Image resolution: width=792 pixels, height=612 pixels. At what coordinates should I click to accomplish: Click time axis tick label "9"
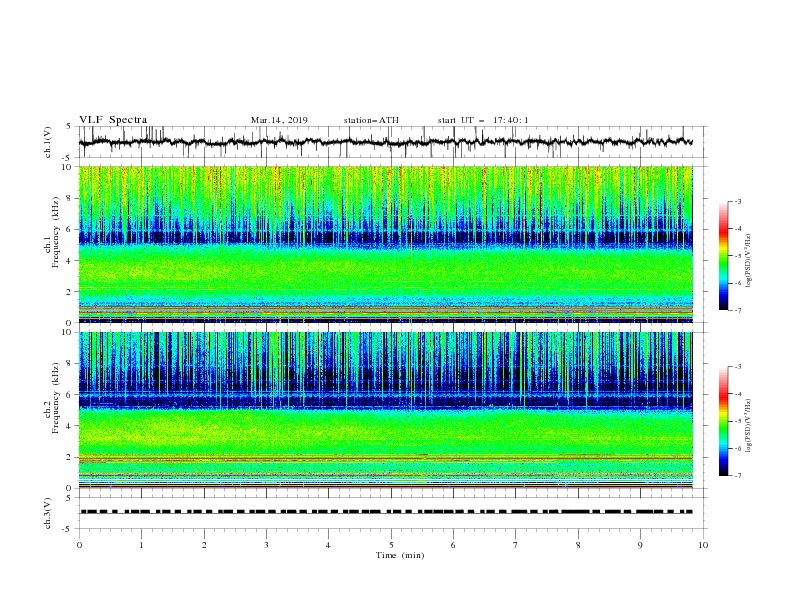tap(640, 545)
